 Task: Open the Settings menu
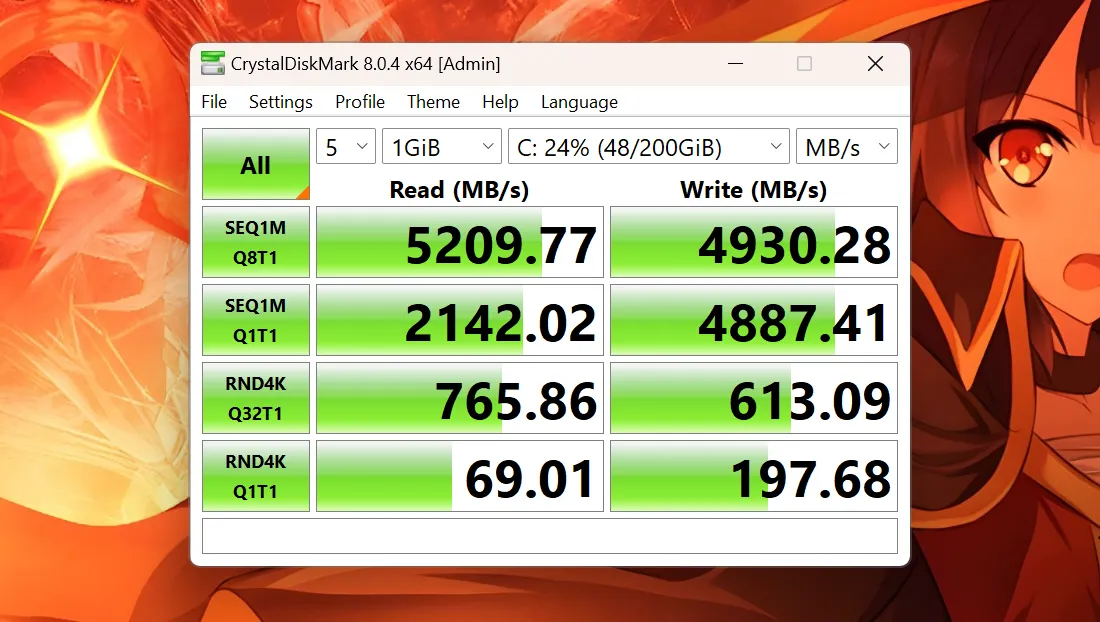click(x=281, y=102)
